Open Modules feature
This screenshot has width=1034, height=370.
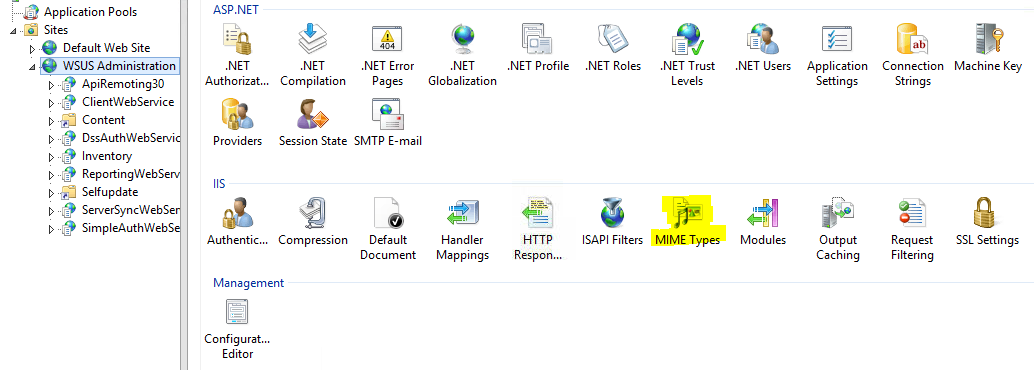(x=762, y=222)
